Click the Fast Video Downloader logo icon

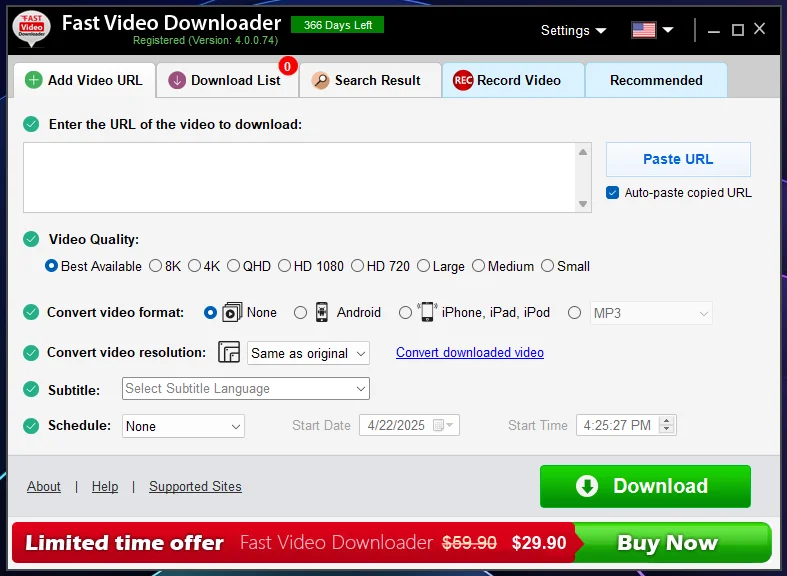click(x=32, y=29)
